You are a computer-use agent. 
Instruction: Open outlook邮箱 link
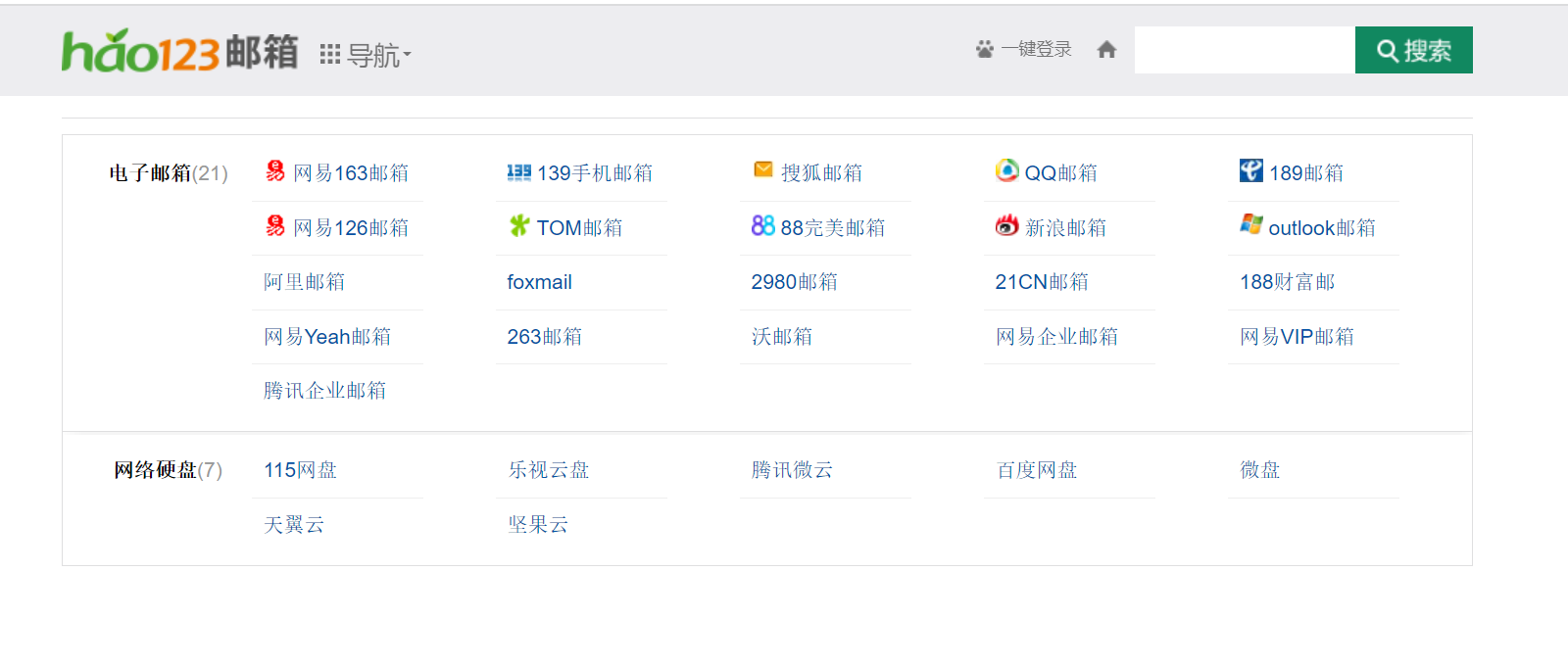1322,228
